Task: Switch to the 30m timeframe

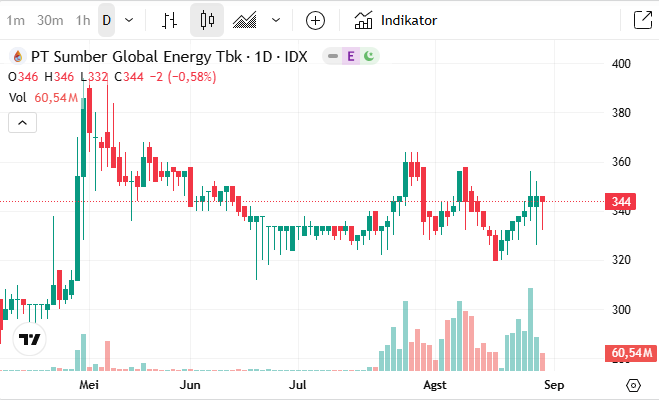Action: click(50, 20)
